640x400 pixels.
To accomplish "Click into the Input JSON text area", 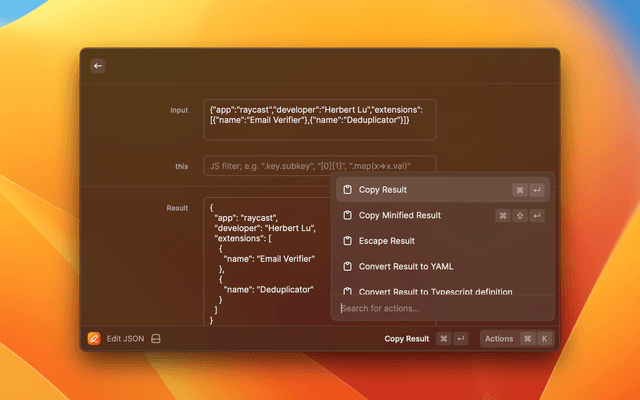I will click(x=319, y=118).
